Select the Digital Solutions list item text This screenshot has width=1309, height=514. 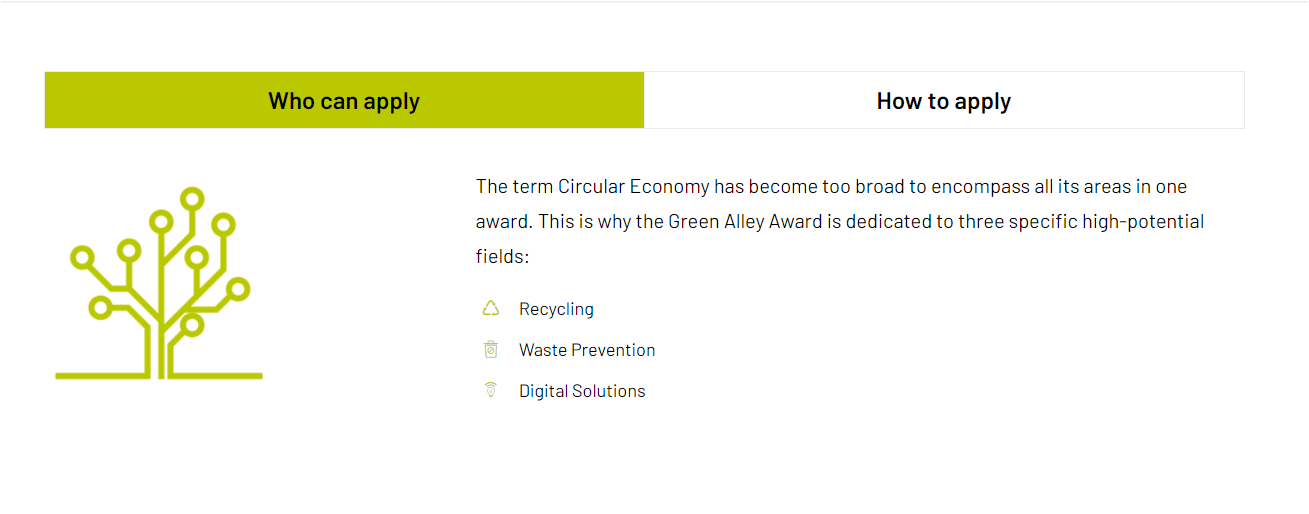582,391
